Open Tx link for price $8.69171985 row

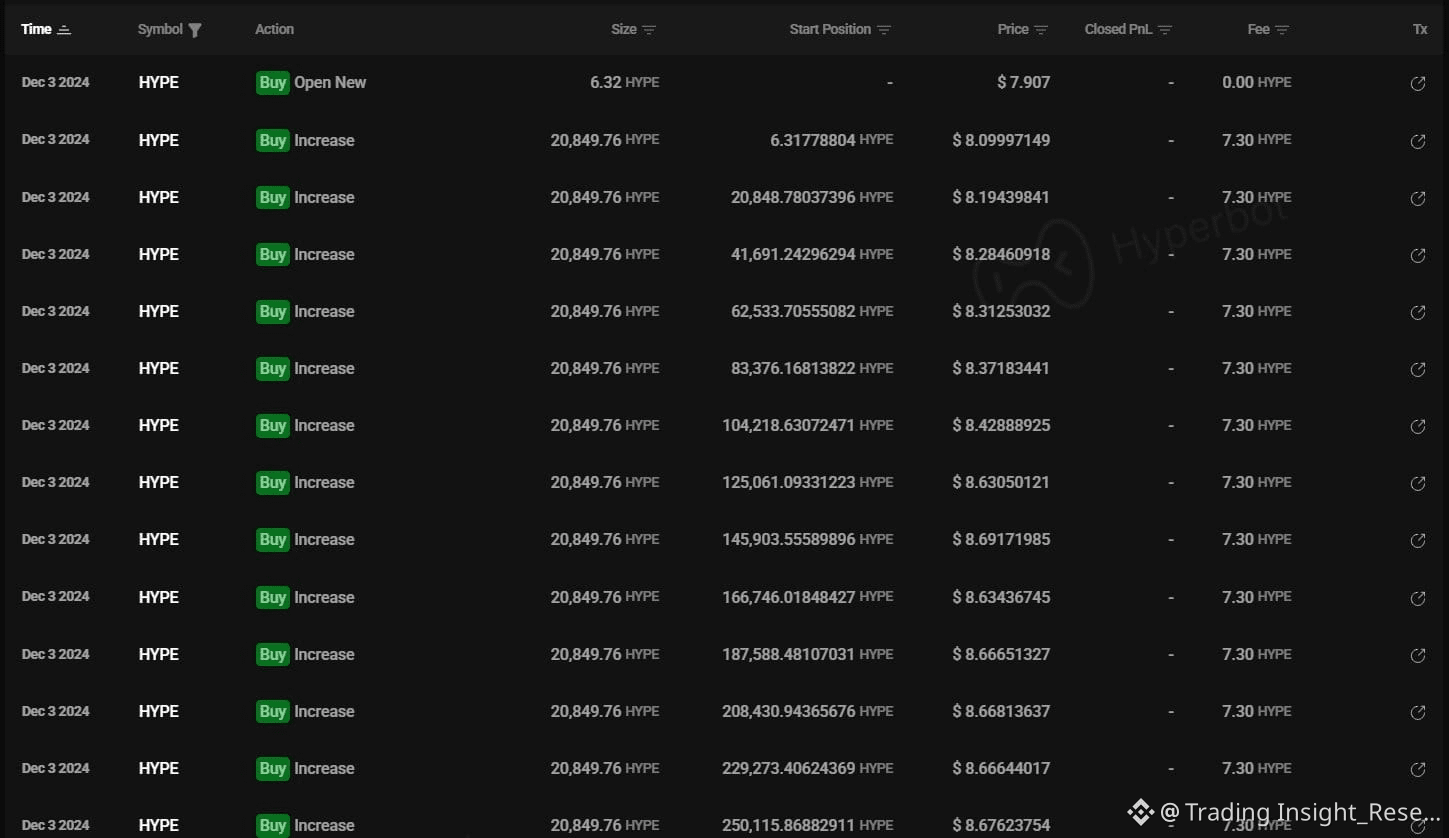(1417, 541)
